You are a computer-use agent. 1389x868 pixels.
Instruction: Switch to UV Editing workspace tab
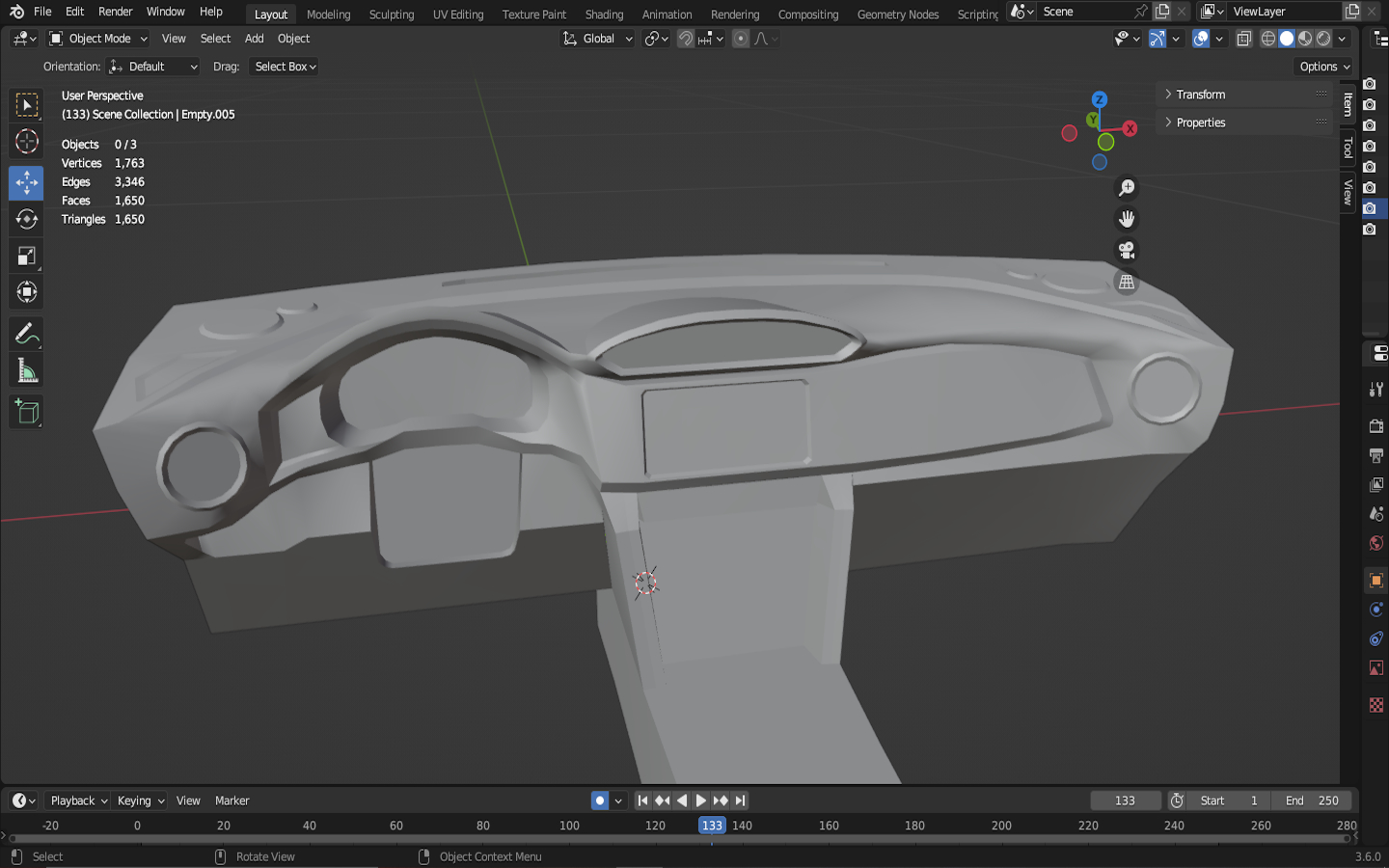point(458,14)
